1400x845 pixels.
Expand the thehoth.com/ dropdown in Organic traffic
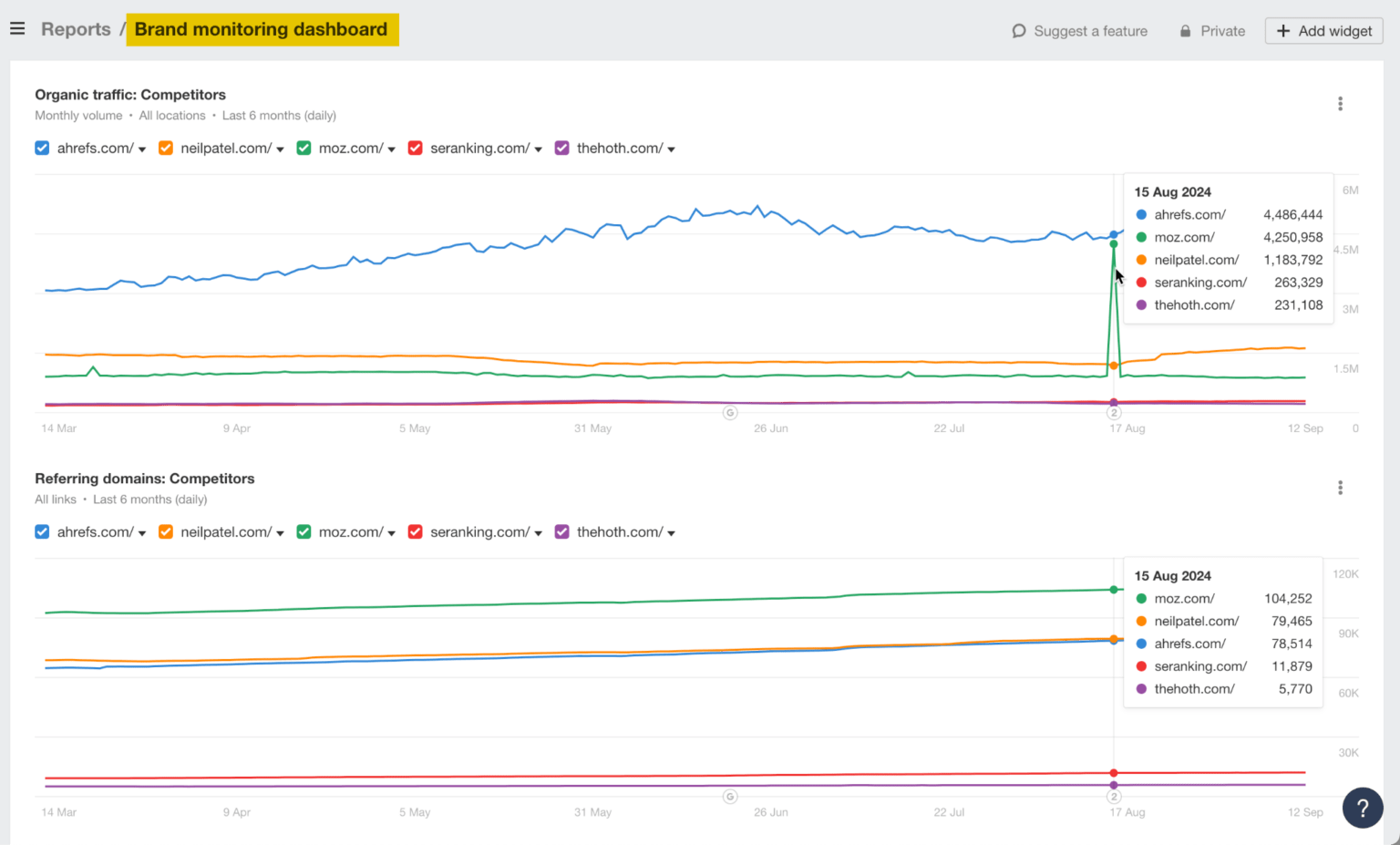[672, 148]
